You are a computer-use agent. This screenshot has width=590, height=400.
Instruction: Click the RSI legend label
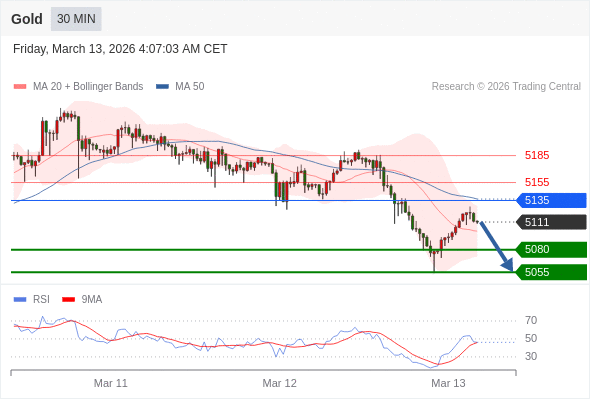(x=41, y=300)
